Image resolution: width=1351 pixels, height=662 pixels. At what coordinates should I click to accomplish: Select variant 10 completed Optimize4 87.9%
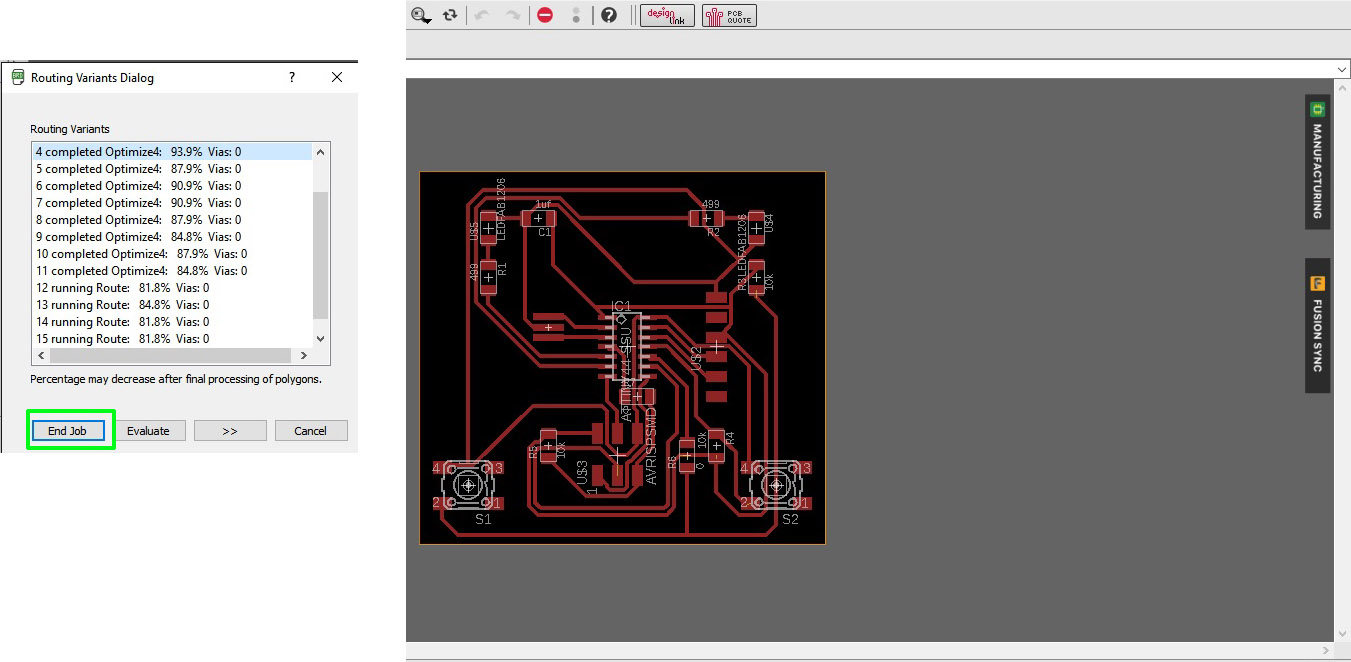point(171,254)
